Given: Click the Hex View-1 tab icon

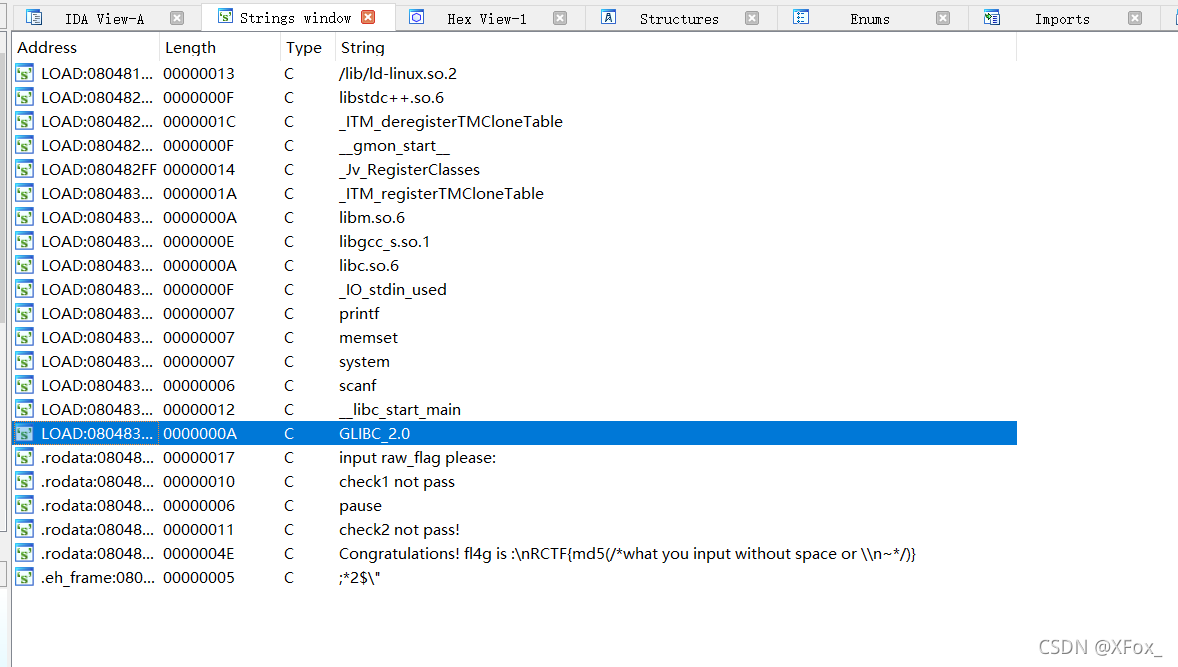Looking at the screenshot, I should pos(417,17).
